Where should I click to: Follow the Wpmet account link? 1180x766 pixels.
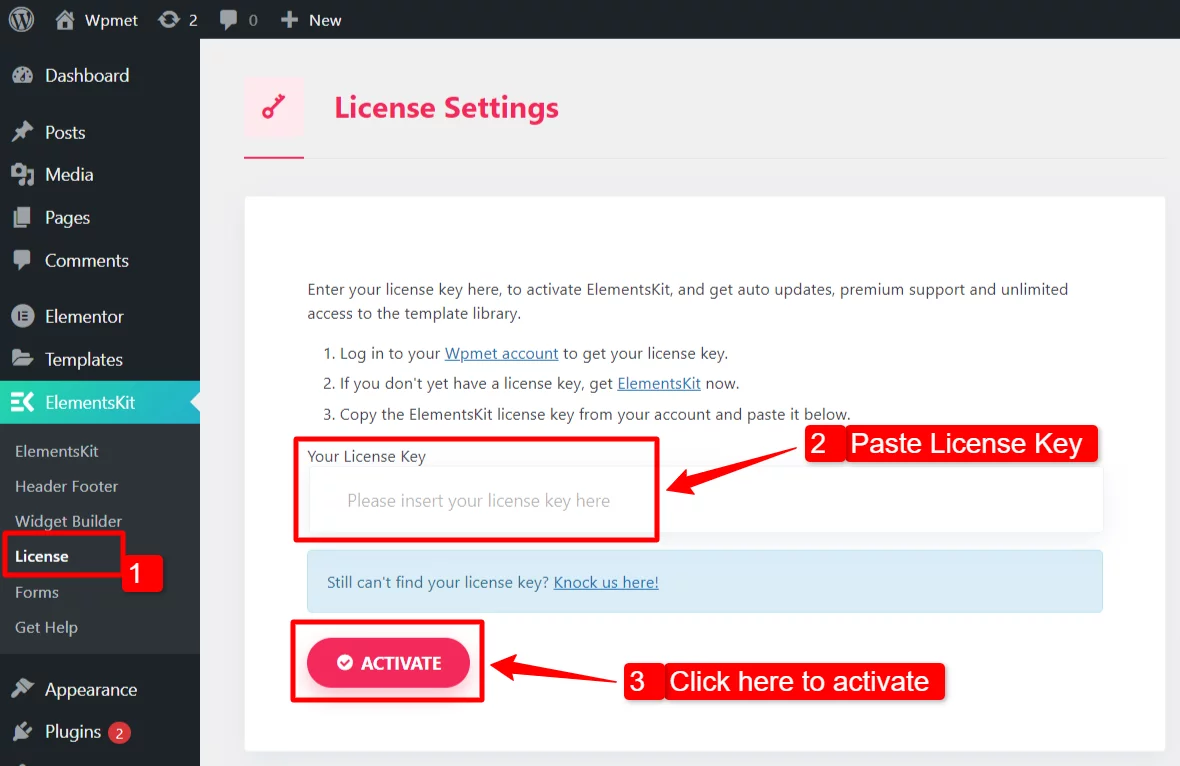pyautogui.click(x=501, y=354)
